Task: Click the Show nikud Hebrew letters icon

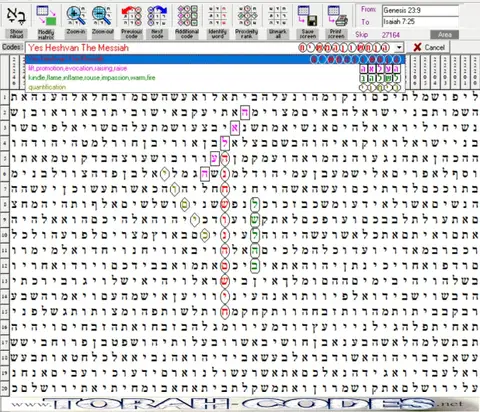Action: click(x=16, y=16)
